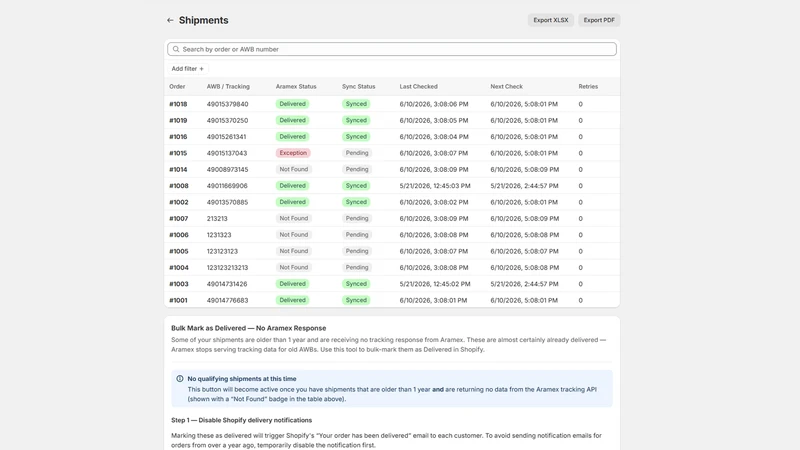Screen dimensions: 800x450
Task: Click the Exception badge on order #1015
Action: 293,153
